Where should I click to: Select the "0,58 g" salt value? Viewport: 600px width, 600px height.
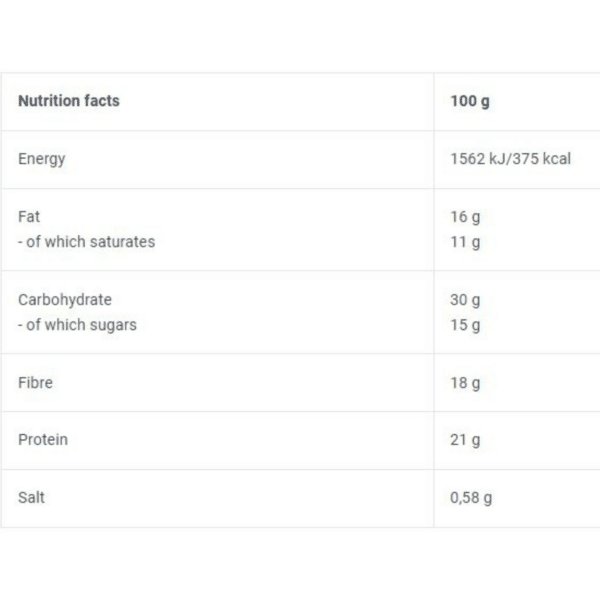point(471,499)
